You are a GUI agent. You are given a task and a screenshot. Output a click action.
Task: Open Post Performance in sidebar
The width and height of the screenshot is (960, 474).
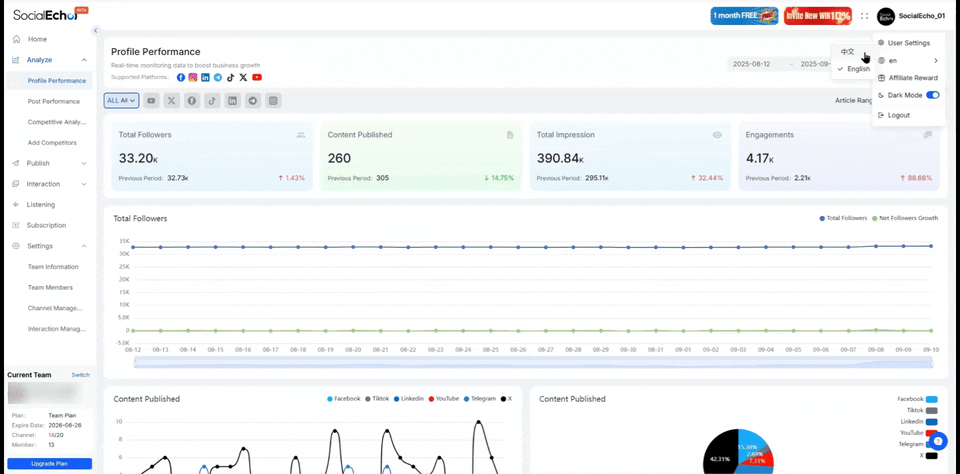click(54, 101)
